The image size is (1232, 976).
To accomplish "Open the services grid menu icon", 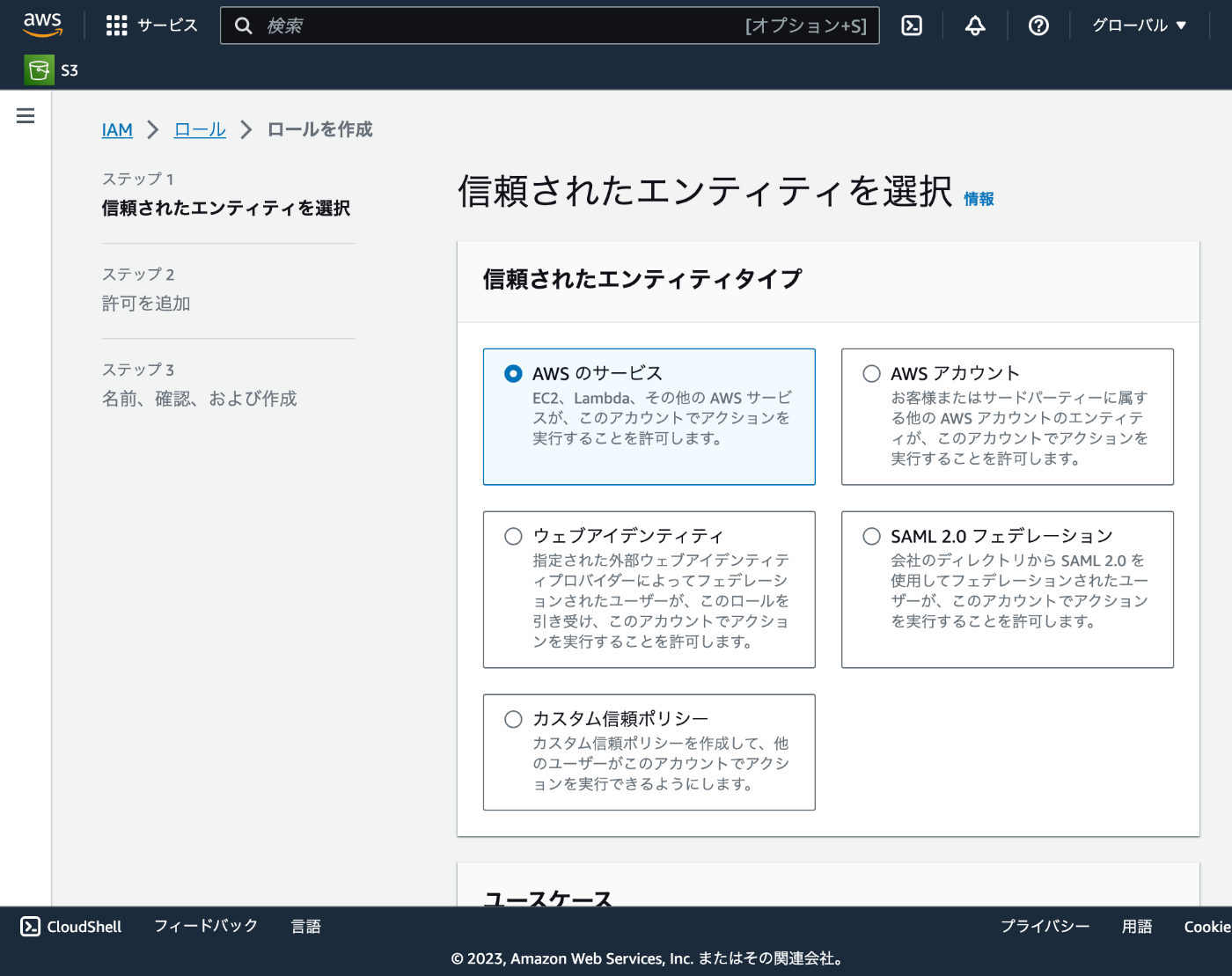I will pyautogui.click(x=116, y=26).
